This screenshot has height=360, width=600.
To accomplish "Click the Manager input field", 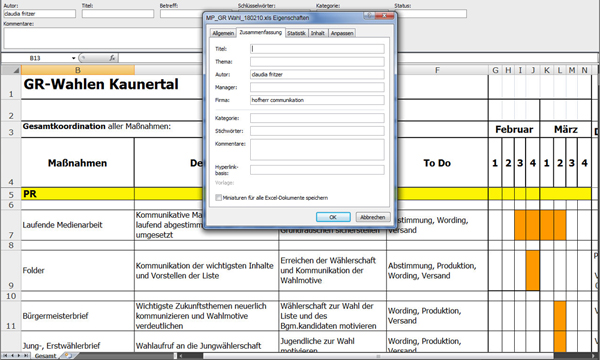I will click(x=317, y=87).
